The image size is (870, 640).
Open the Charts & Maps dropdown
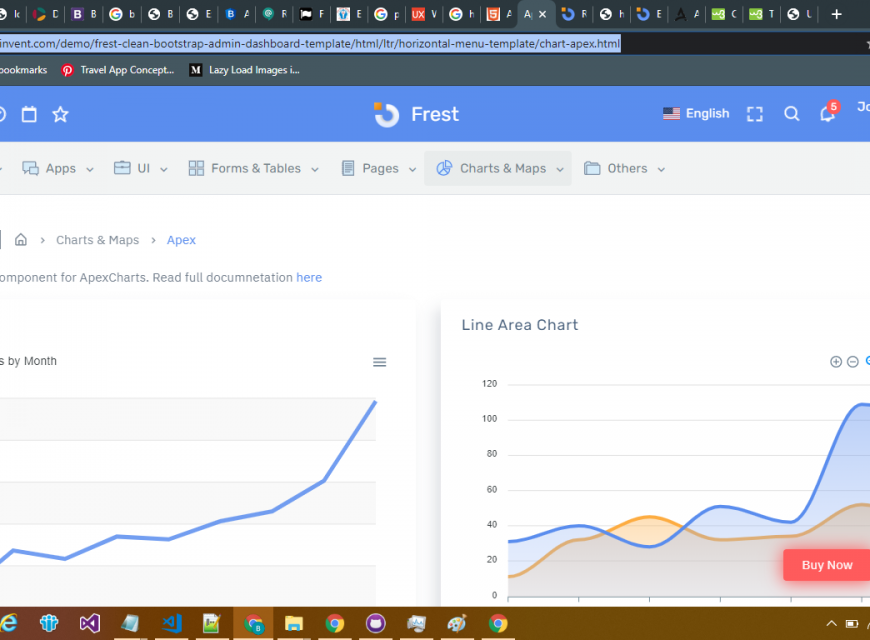(500, 169)
